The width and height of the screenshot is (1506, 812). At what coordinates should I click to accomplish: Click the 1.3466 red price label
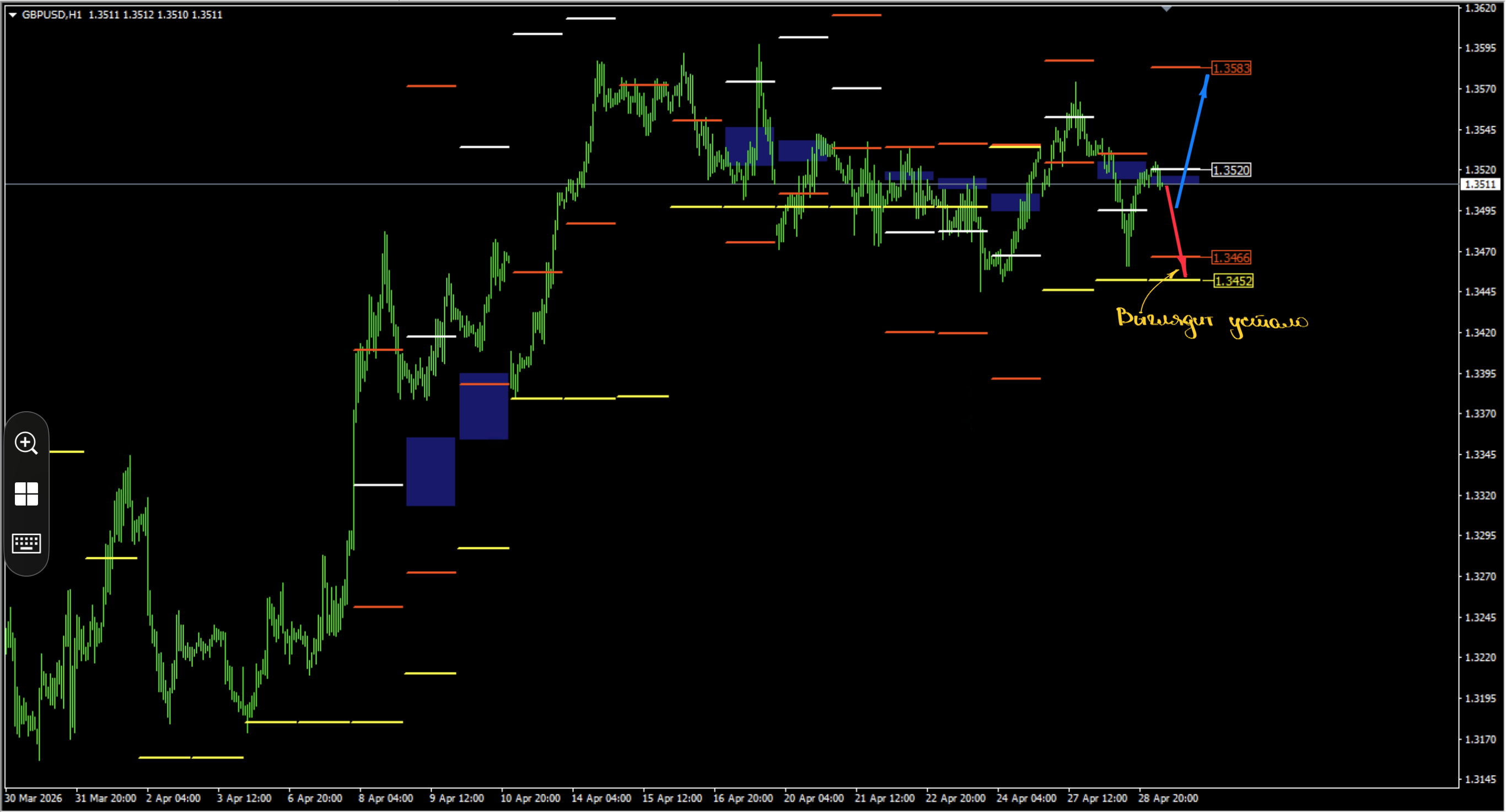pyautogui.click(x=1231, y=257)
